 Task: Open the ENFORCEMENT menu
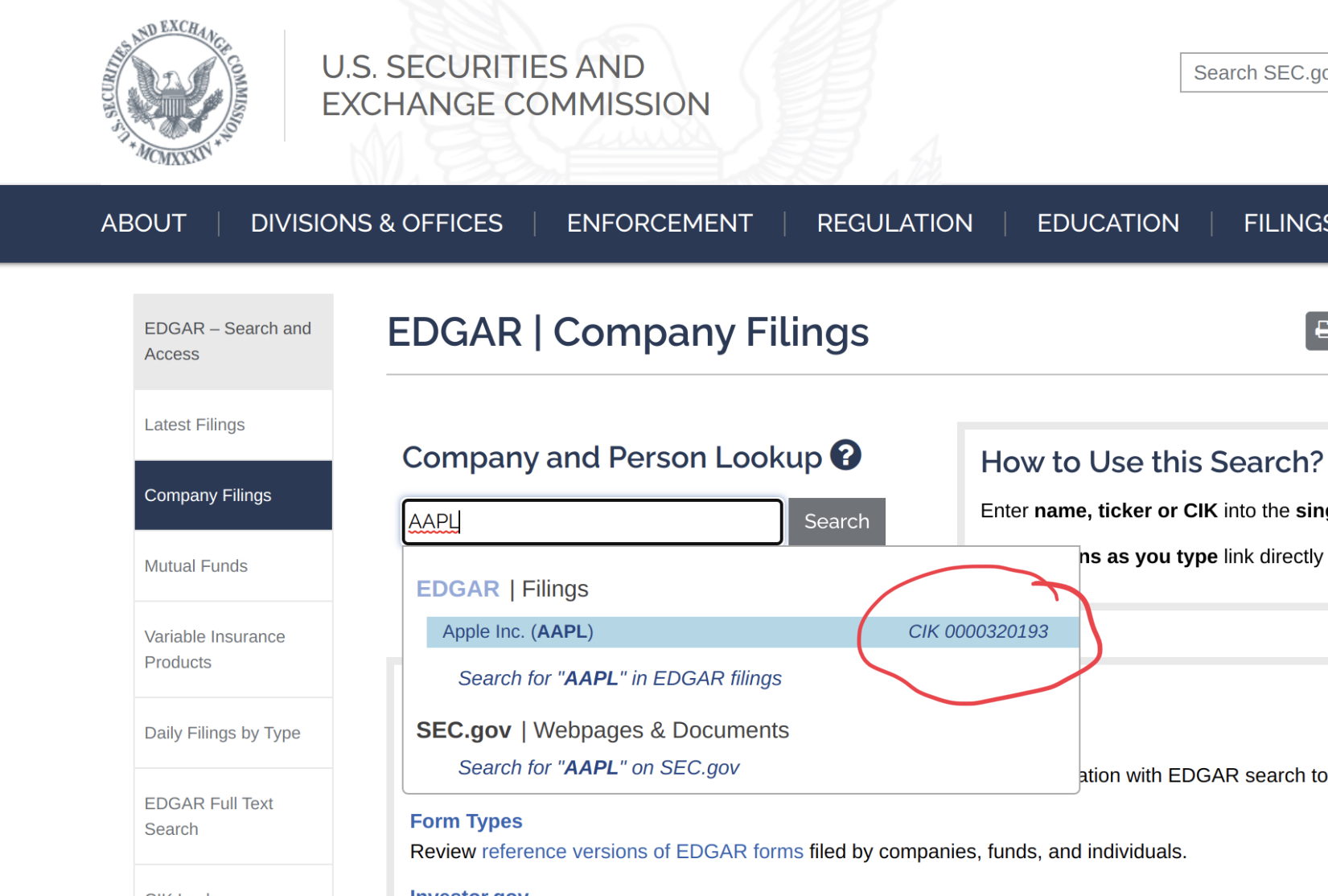(660, 224)
